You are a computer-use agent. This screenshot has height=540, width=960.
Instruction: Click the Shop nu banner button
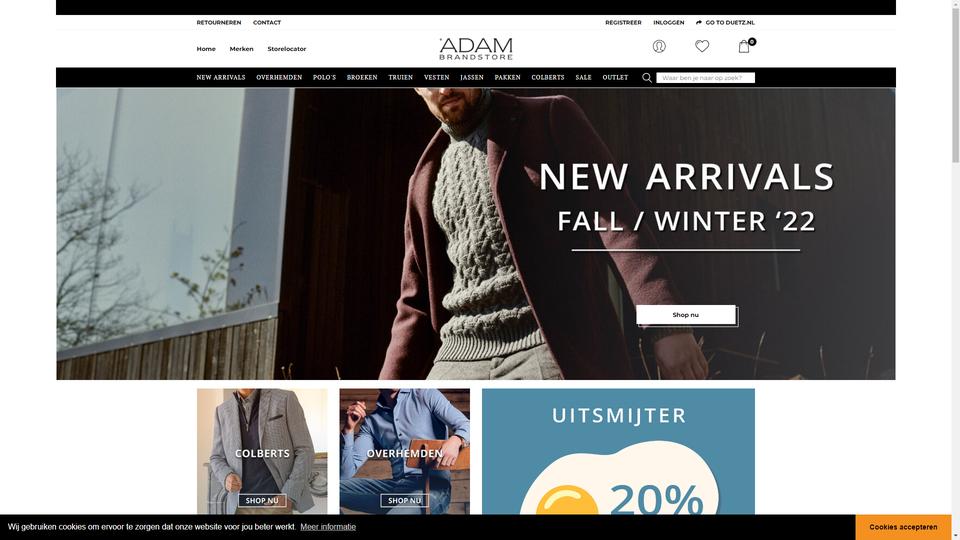click(686, 315)
